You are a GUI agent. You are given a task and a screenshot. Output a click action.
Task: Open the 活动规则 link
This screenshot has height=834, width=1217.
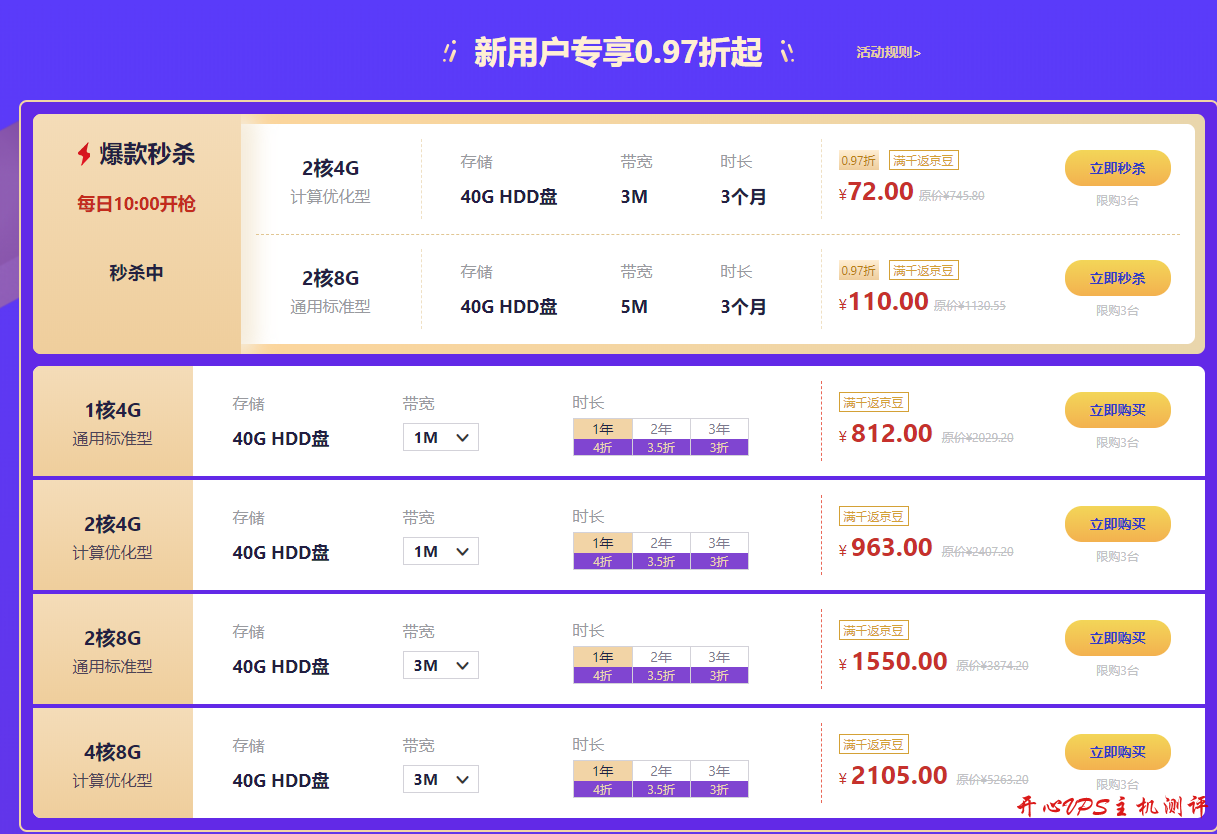coord(888,53)
